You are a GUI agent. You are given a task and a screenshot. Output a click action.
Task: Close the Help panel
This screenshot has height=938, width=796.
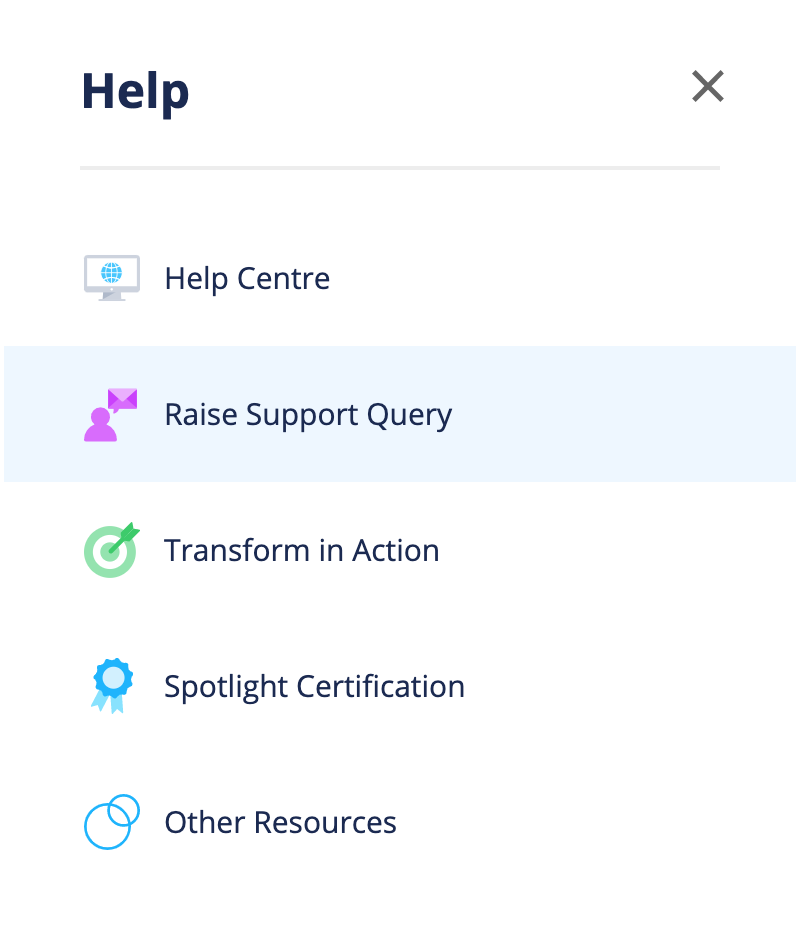click(708, 87)
